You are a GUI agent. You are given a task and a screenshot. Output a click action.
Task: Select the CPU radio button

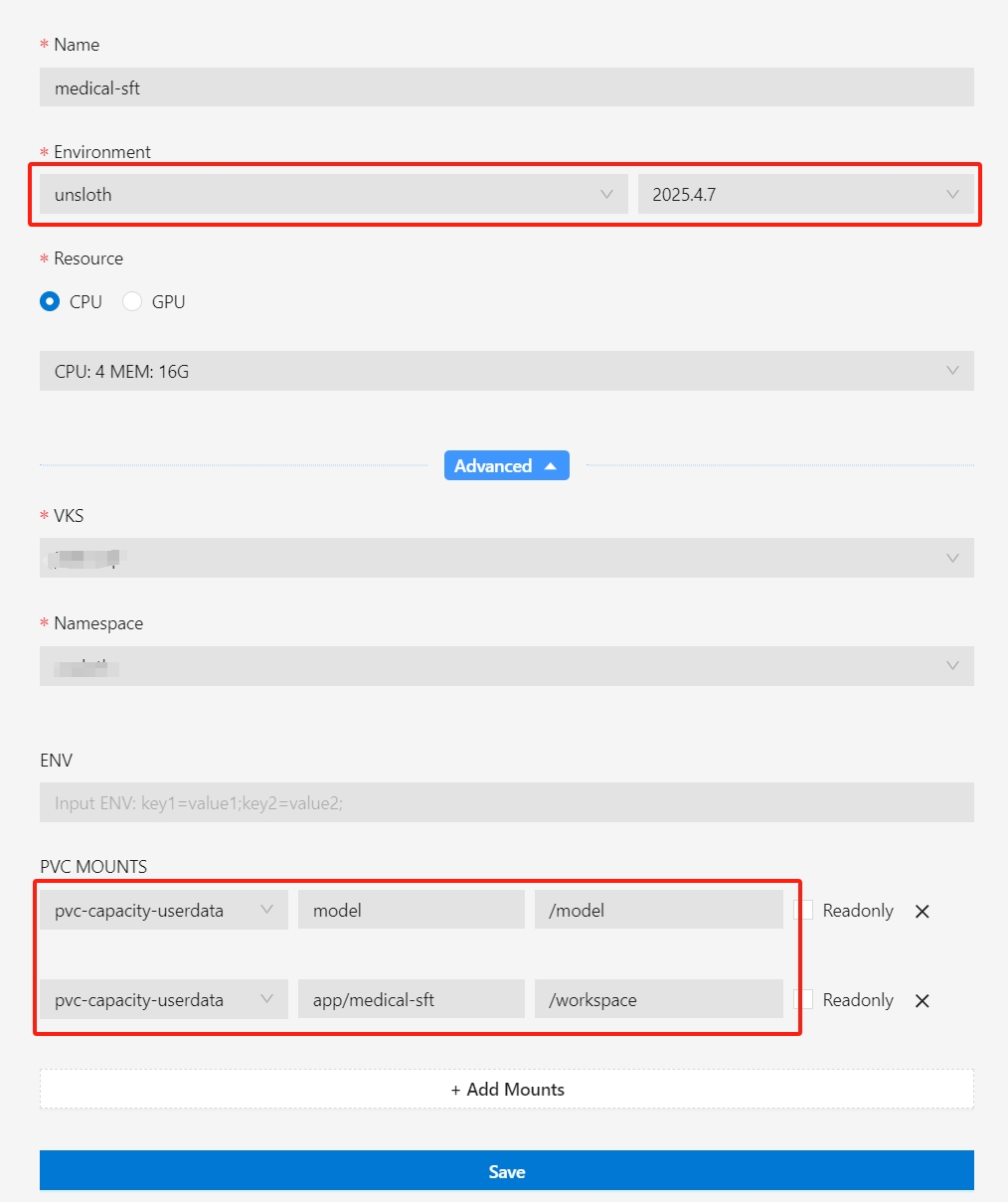pos(50,301)
